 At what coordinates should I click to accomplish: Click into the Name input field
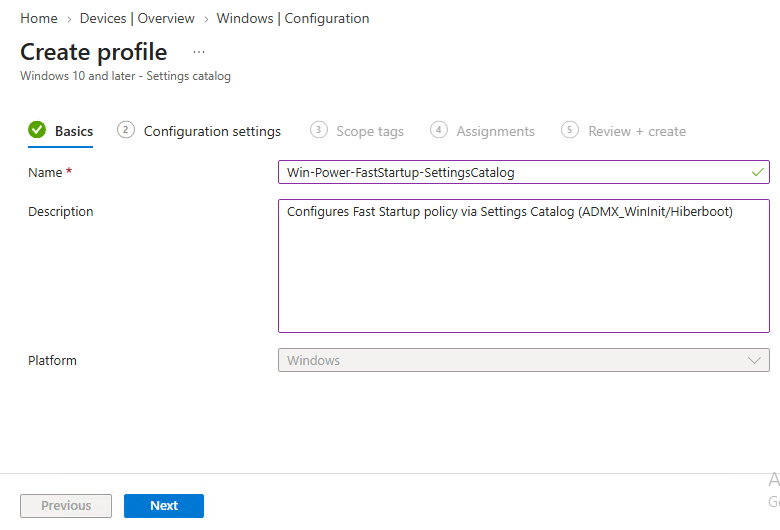pos(524,172)
